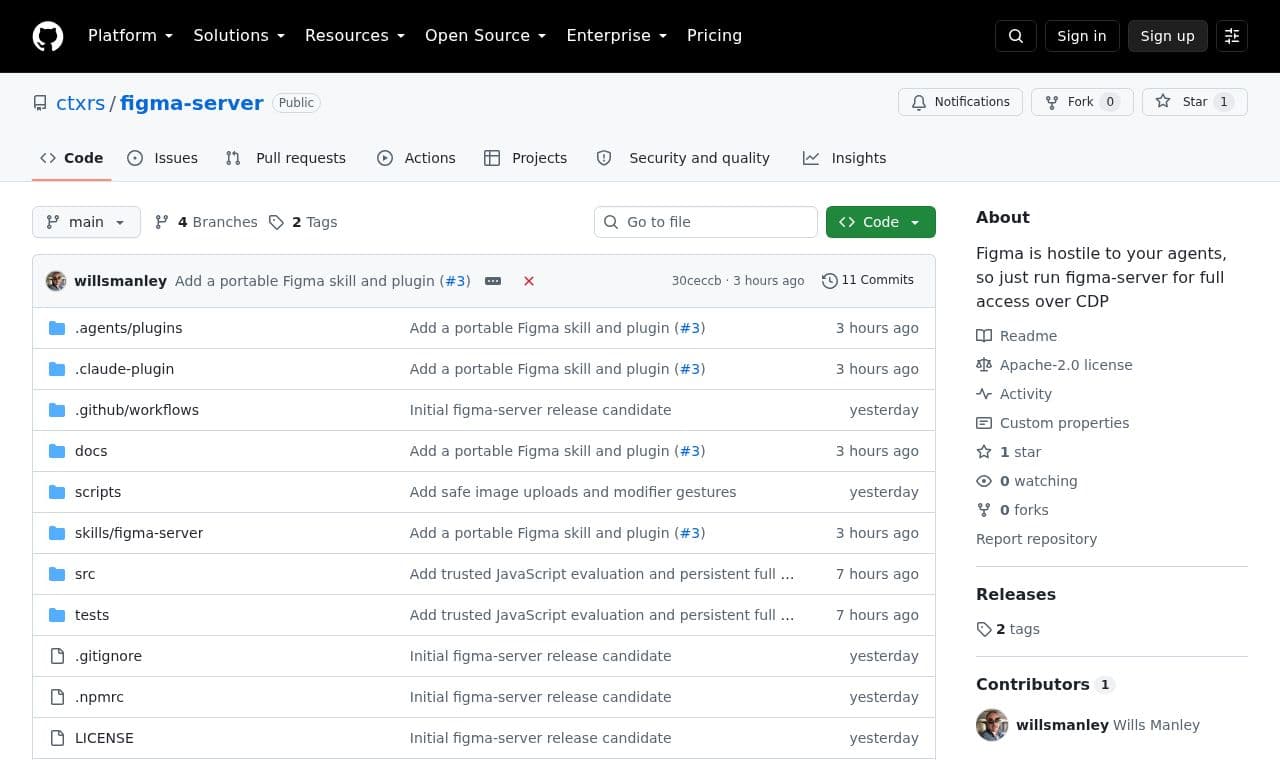
Task: Open the search magnifier button
Action: [x=1016, y=36]
